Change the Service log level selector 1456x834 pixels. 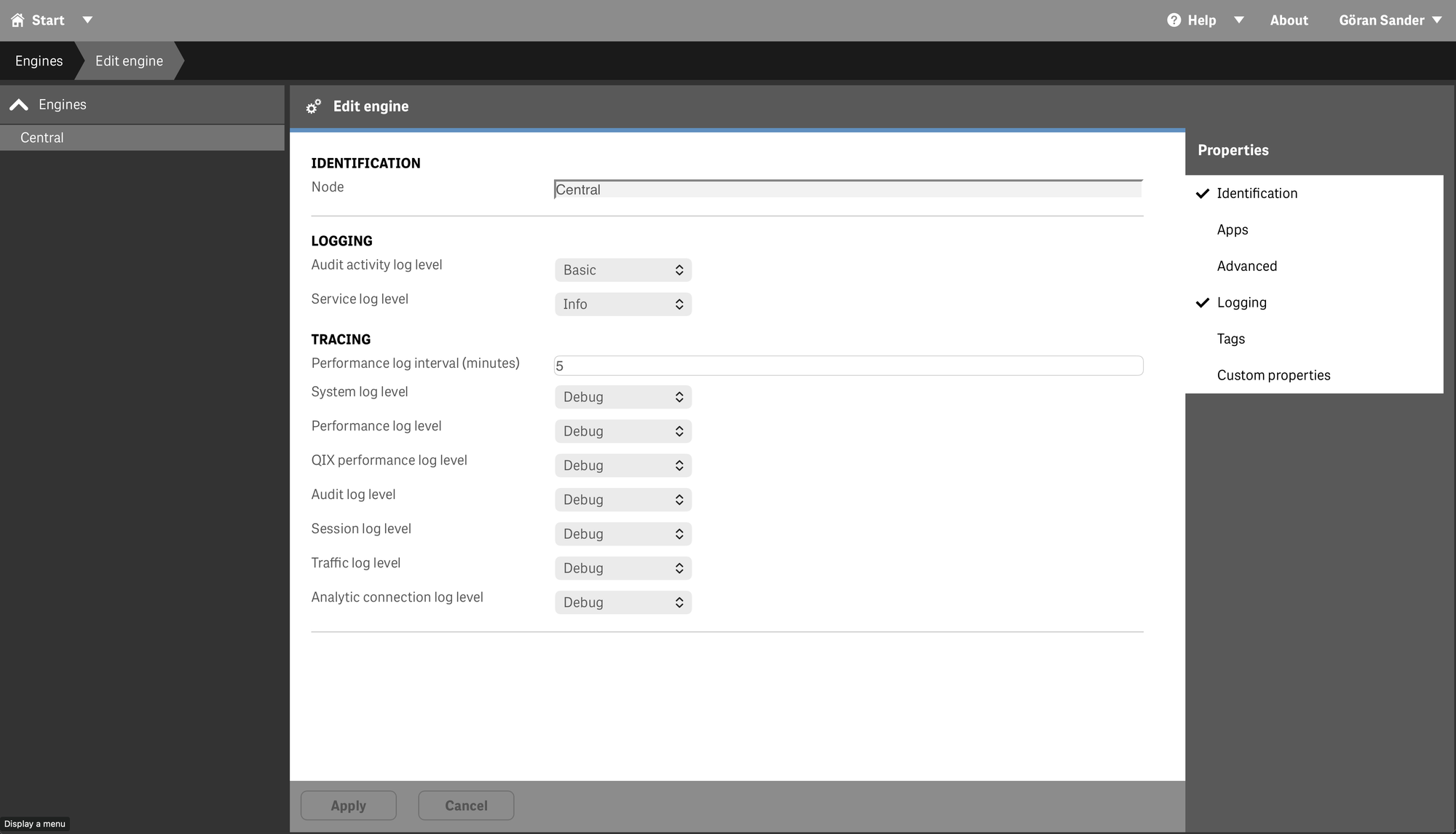pyautogui.click(x=623, y=304)
